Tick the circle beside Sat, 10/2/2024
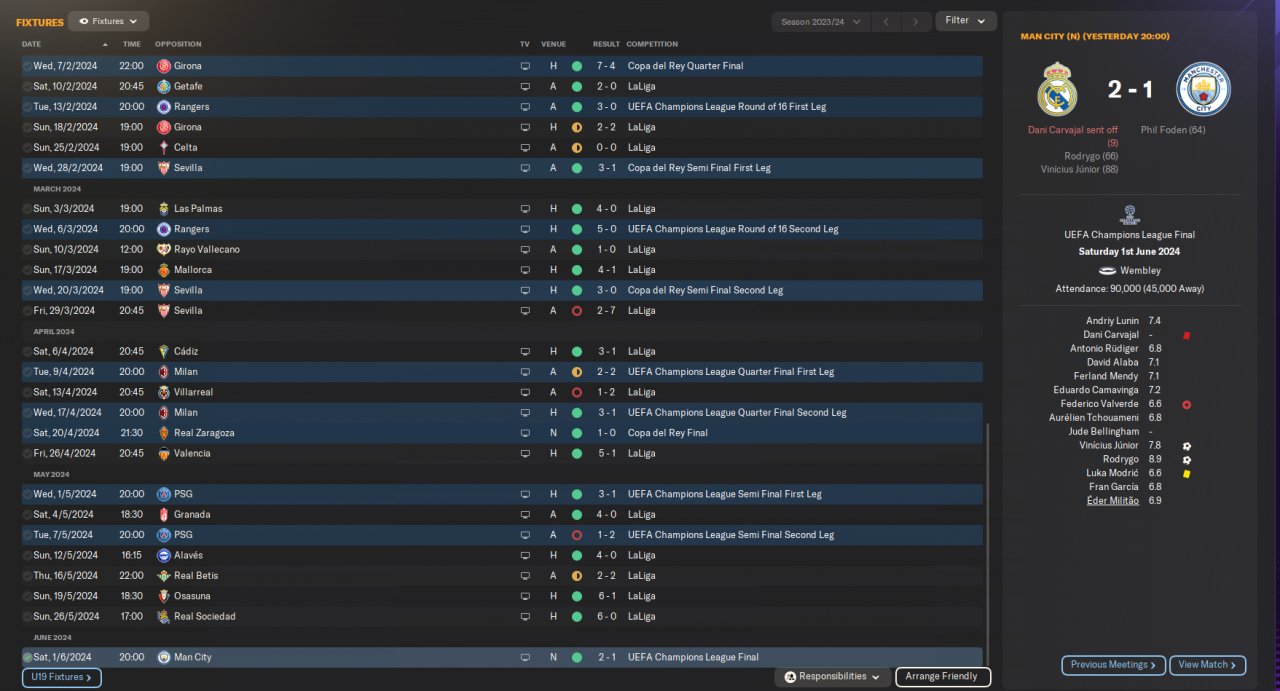The width and height of the screenshot is (1280, 691). (27, 86)
